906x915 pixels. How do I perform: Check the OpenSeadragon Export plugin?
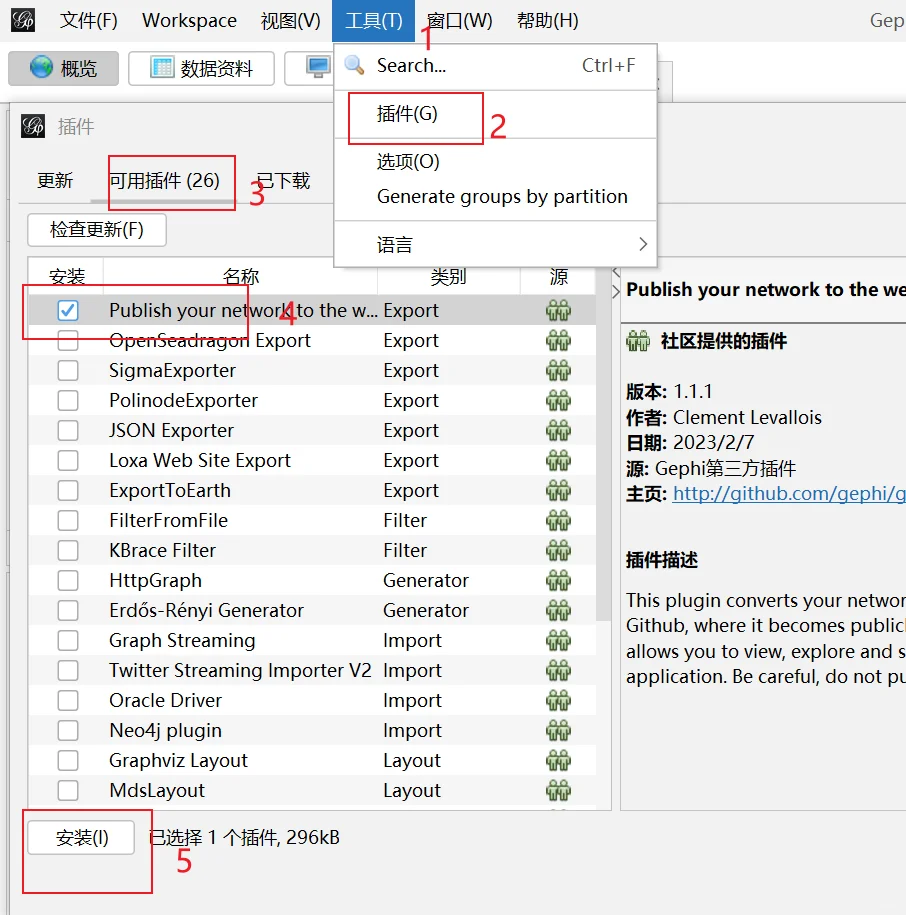68,340
